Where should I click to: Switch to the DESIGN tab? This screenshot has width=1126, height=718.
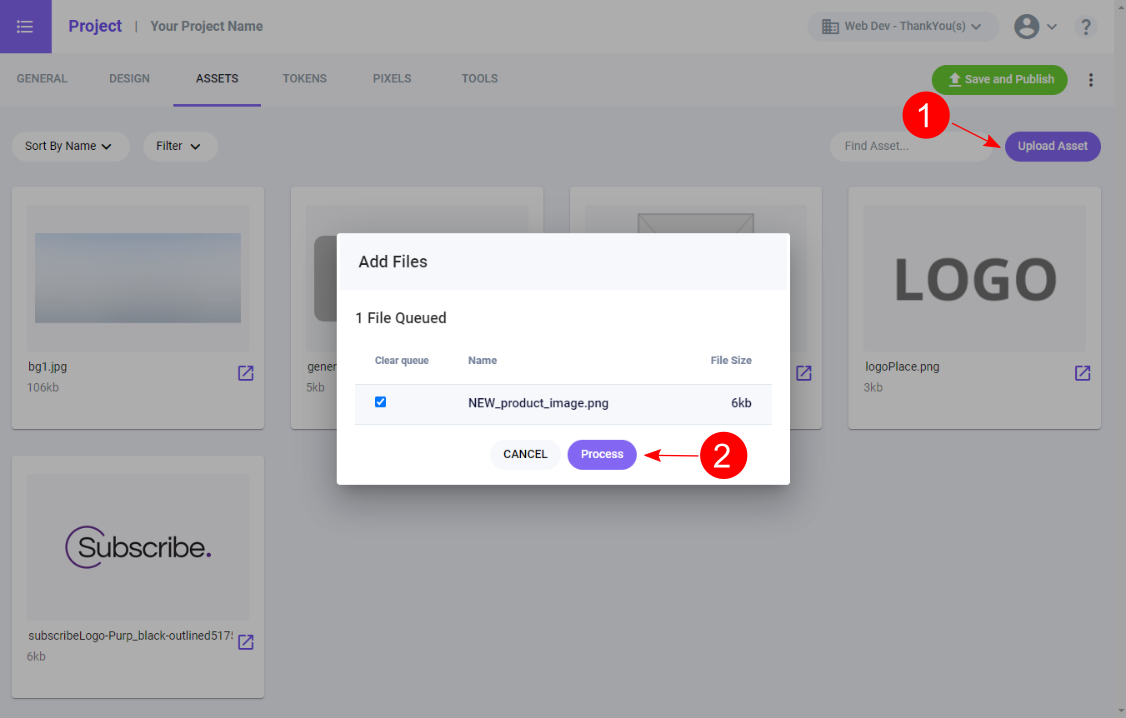[129, 79]
